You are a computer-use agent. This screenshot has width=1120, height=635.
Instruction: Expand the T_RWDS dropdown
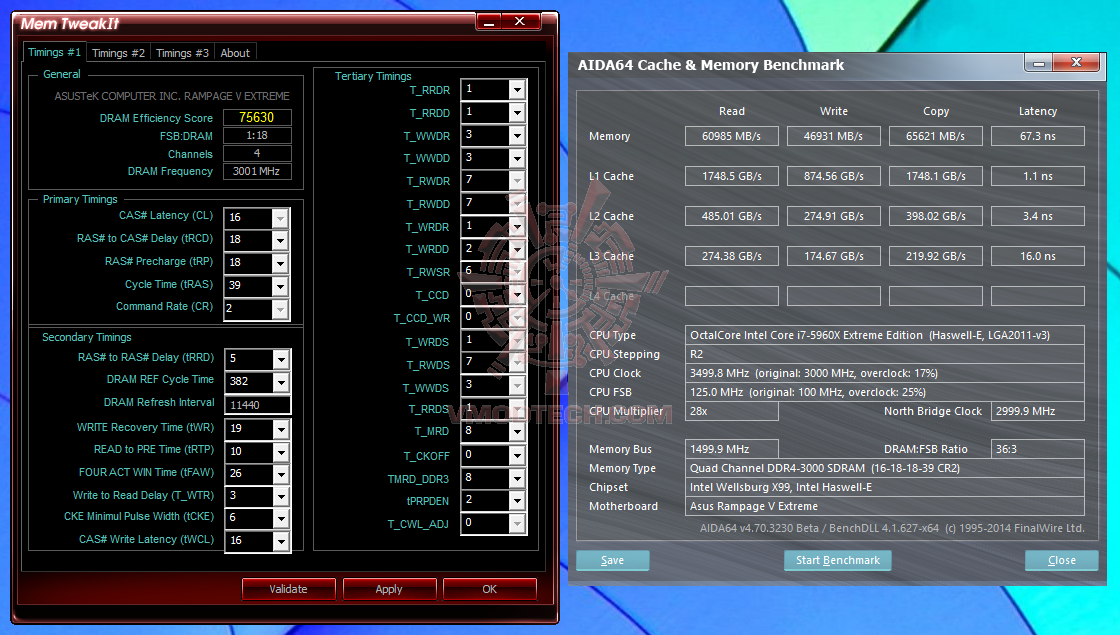[517, 364]
